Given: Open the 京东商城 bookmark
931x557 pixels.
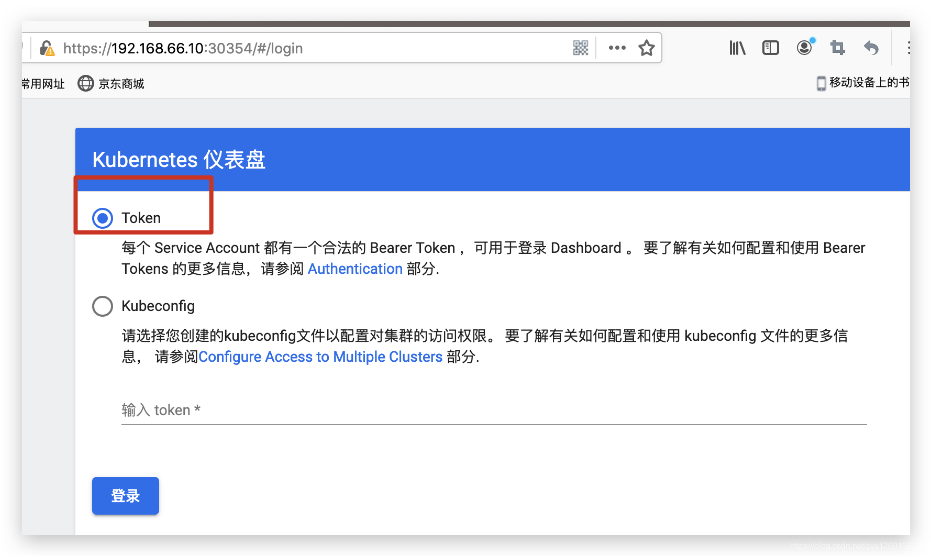Looking at the screenshot, I should (121, 84).
